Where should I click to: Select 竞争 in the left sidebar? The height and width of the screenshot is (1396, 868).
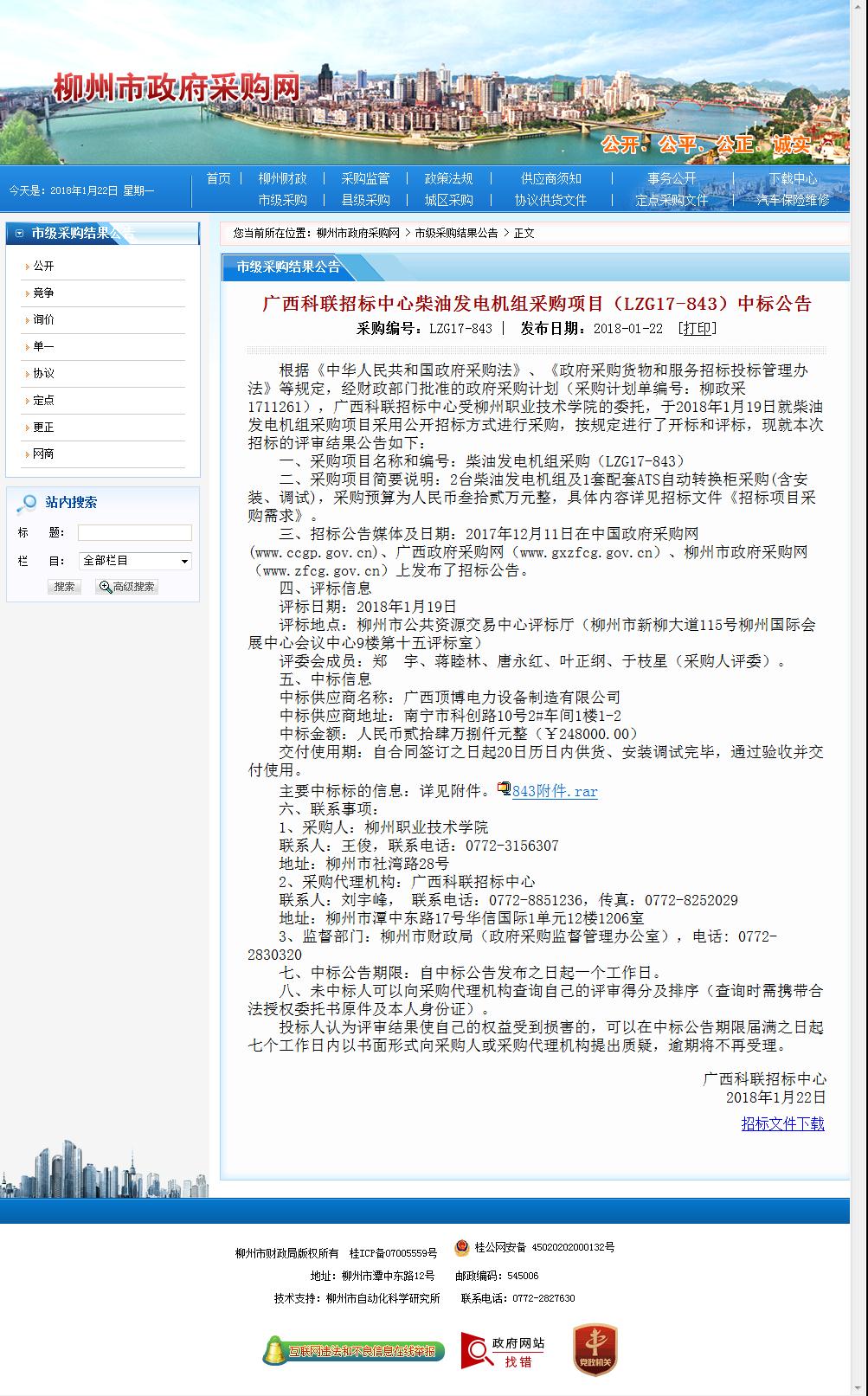43,293
